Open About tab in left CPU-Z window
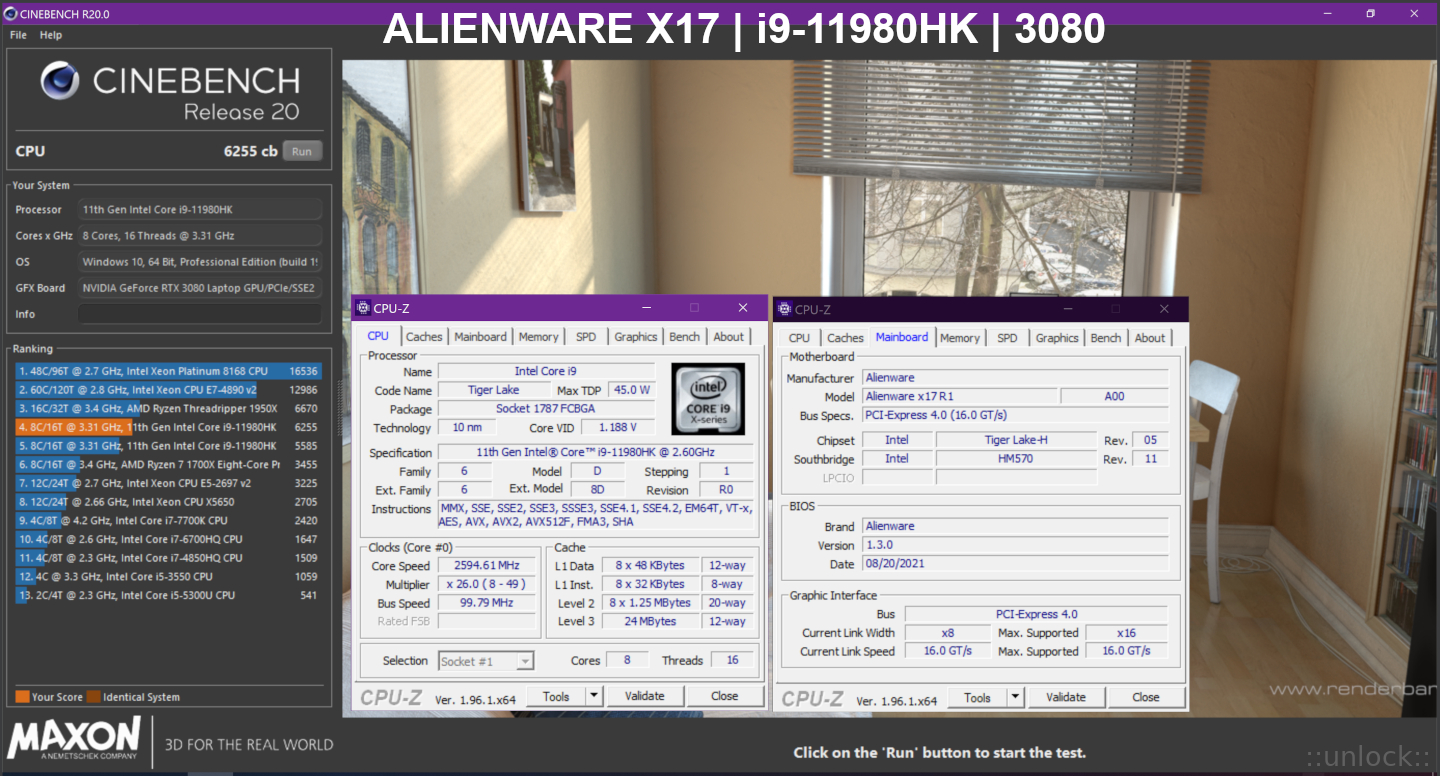This screenshot has width=1440, height=776. pyautogui.click(x=729, y=337)
